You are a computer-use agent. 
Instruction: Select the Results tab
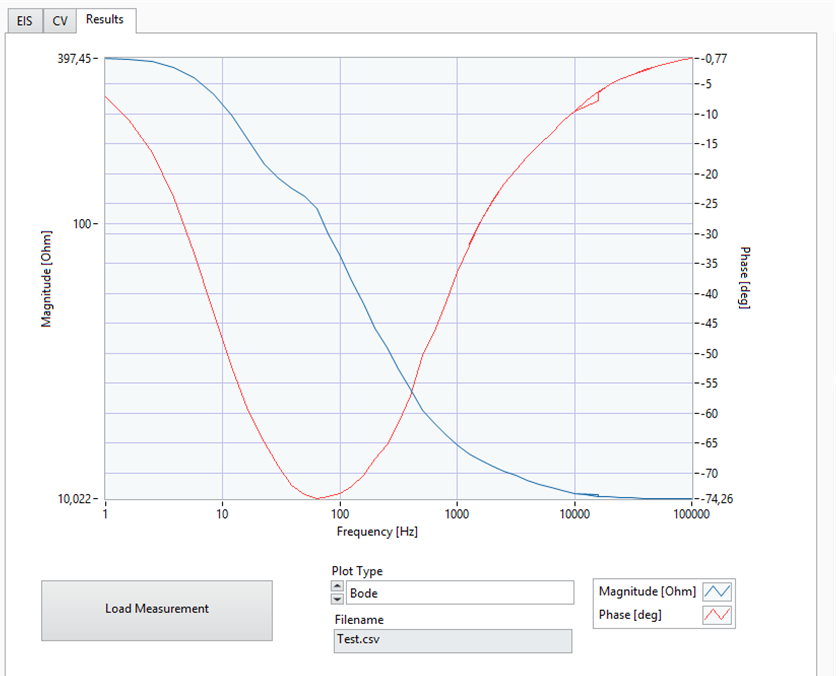click(x=106, y=20)
